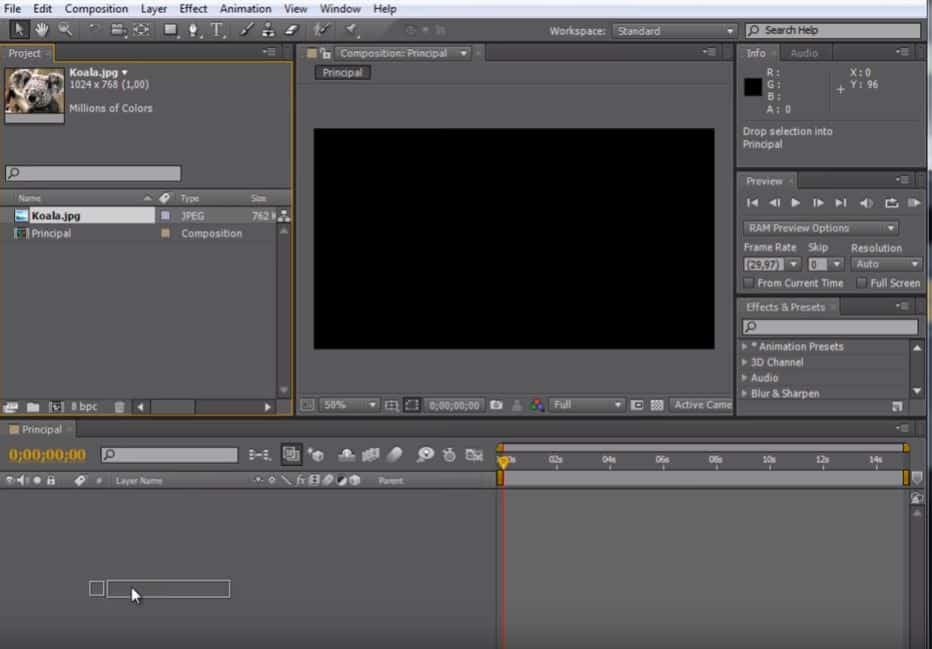Toggle Live Update in the timeline
Screen dimensions: 932x649
click(x=291, y=455)
